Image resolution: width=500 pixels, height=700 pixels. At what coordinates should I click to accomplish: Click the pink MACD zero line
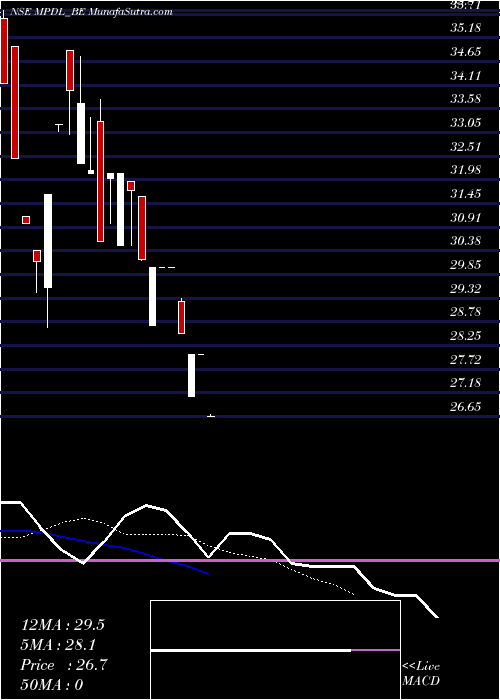click(250, 560)
